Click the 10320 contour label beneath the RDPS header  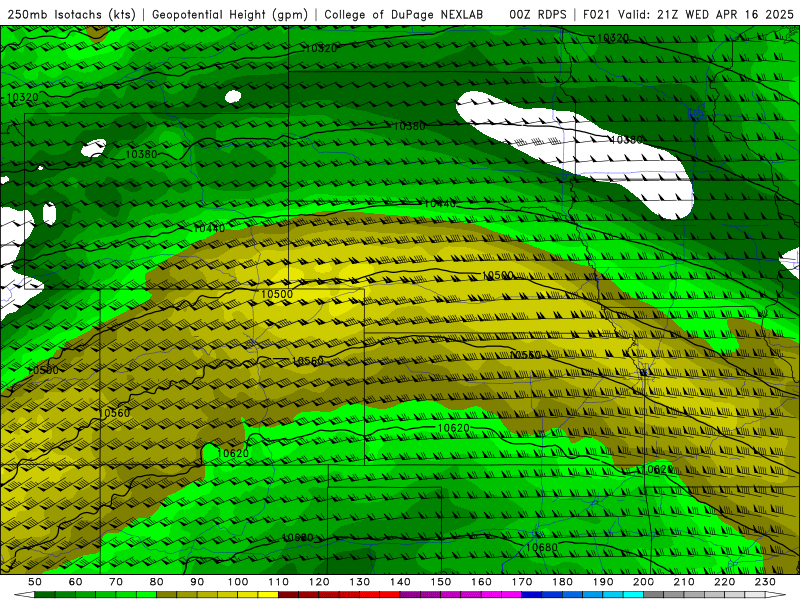[x=612, y=38]
